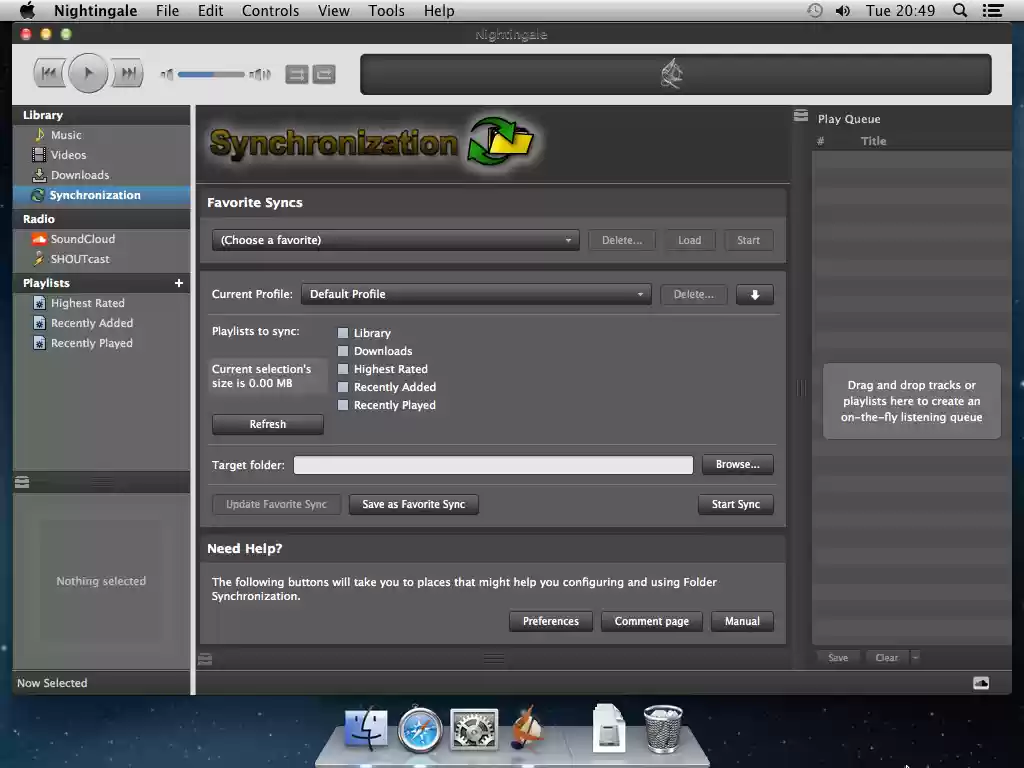Open the Choose a favorite dropdown
1024x768 pixels.
click(395, 240)
